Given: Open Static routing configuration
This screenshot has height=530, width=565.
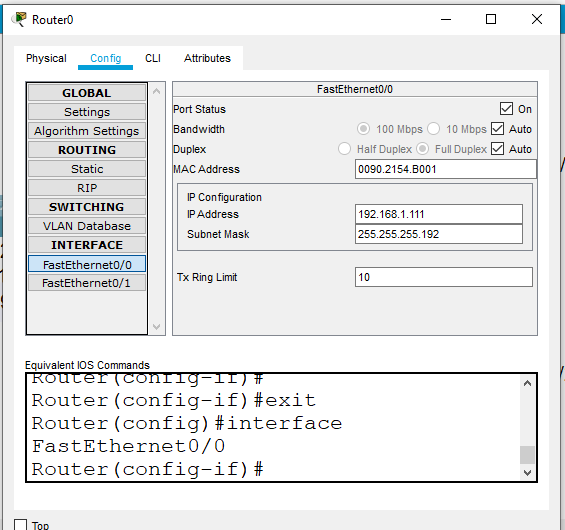Looking at the screenshot, I should [x=87, y=169].
